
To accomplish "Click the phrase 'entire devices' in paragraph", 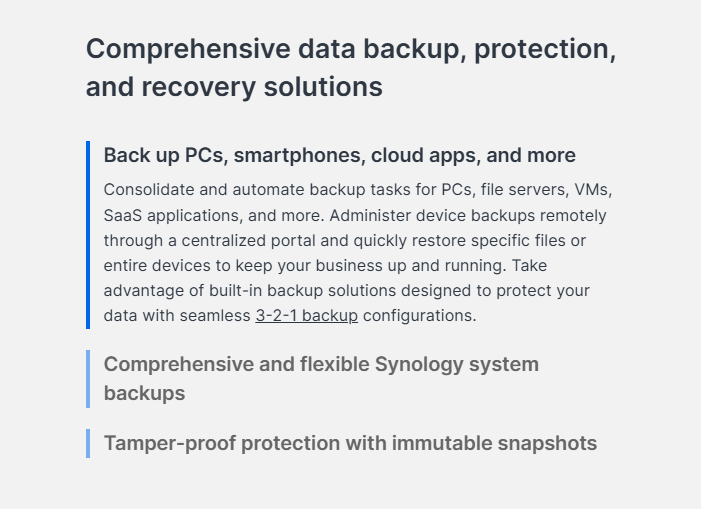I will coord(157,265).
